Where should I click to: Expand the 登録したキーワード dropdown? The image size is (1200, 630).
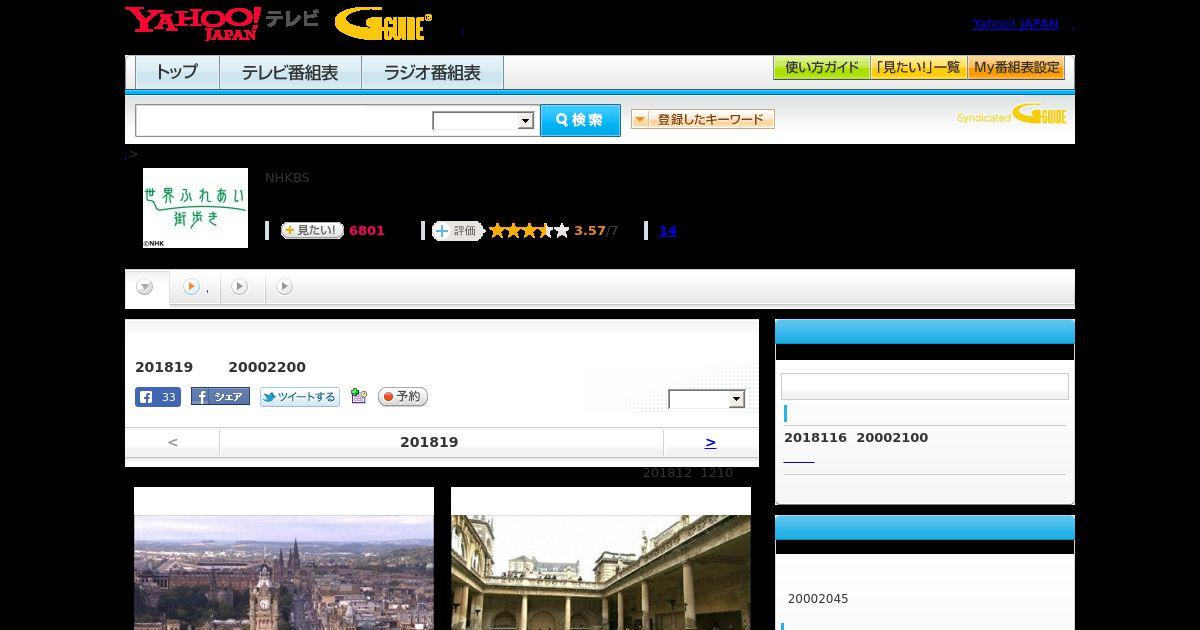tap(703, 119)
